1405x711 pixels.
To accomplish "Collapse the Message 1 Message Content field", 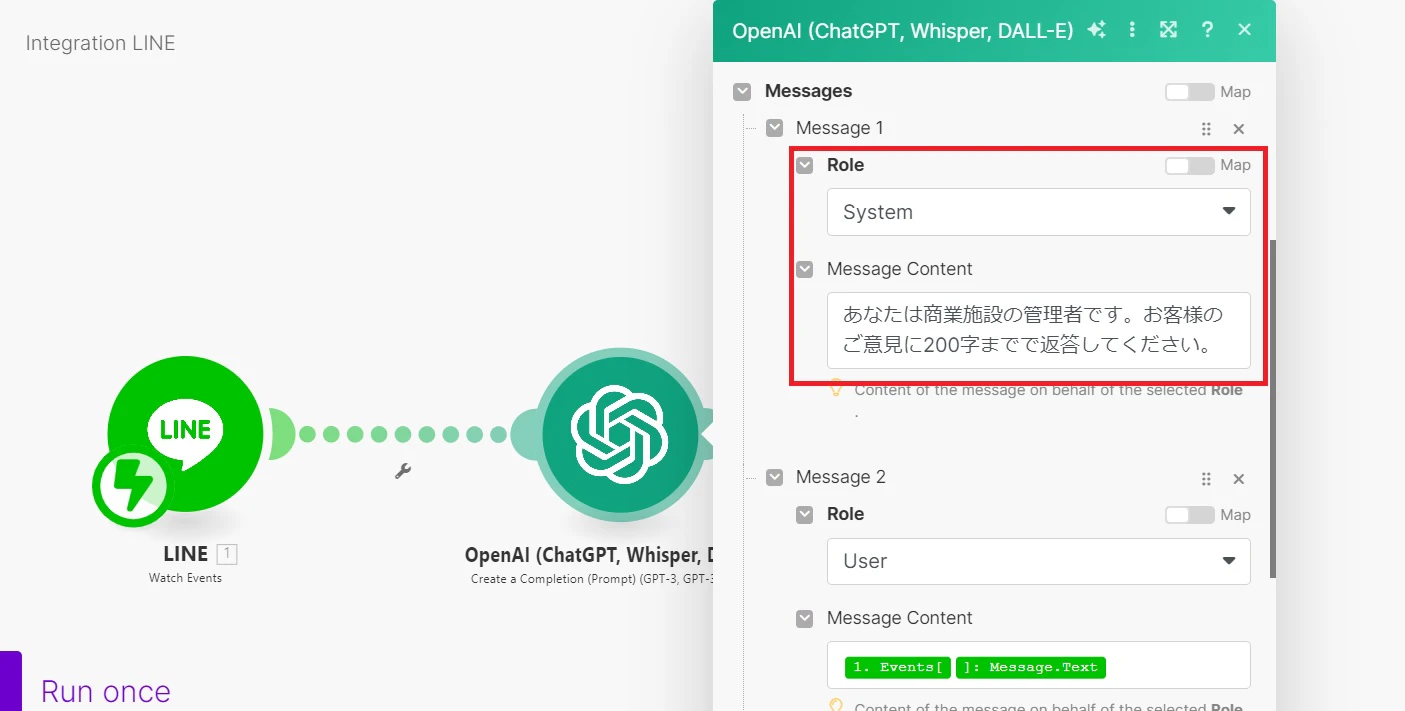I will coord(804,269).
